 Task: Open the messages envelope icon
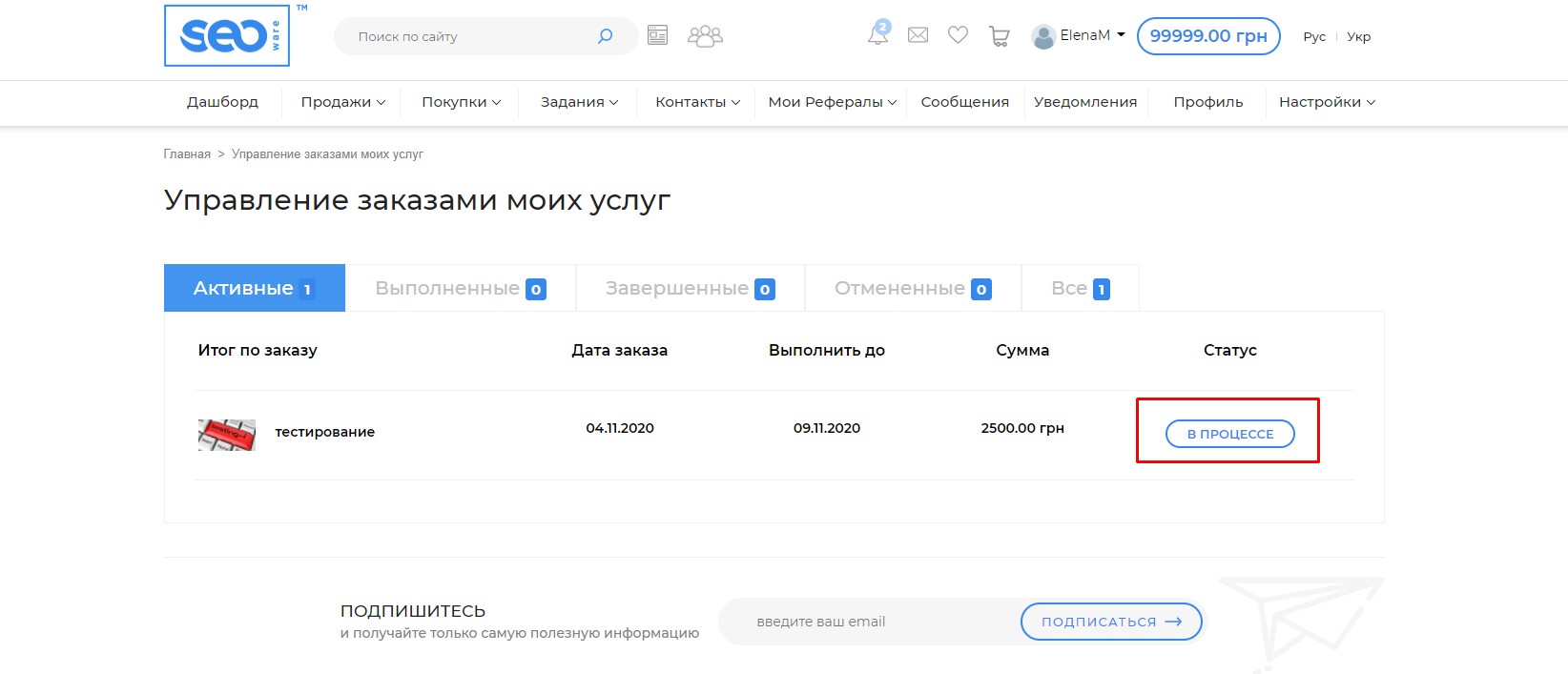(918, 35)
